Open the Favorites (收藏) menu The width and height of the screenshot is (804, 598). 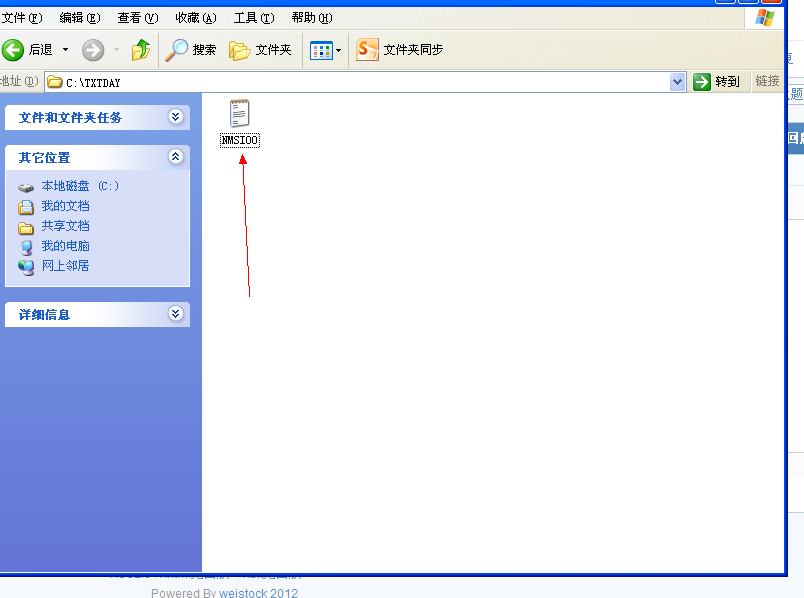click(x=196, y=18)
